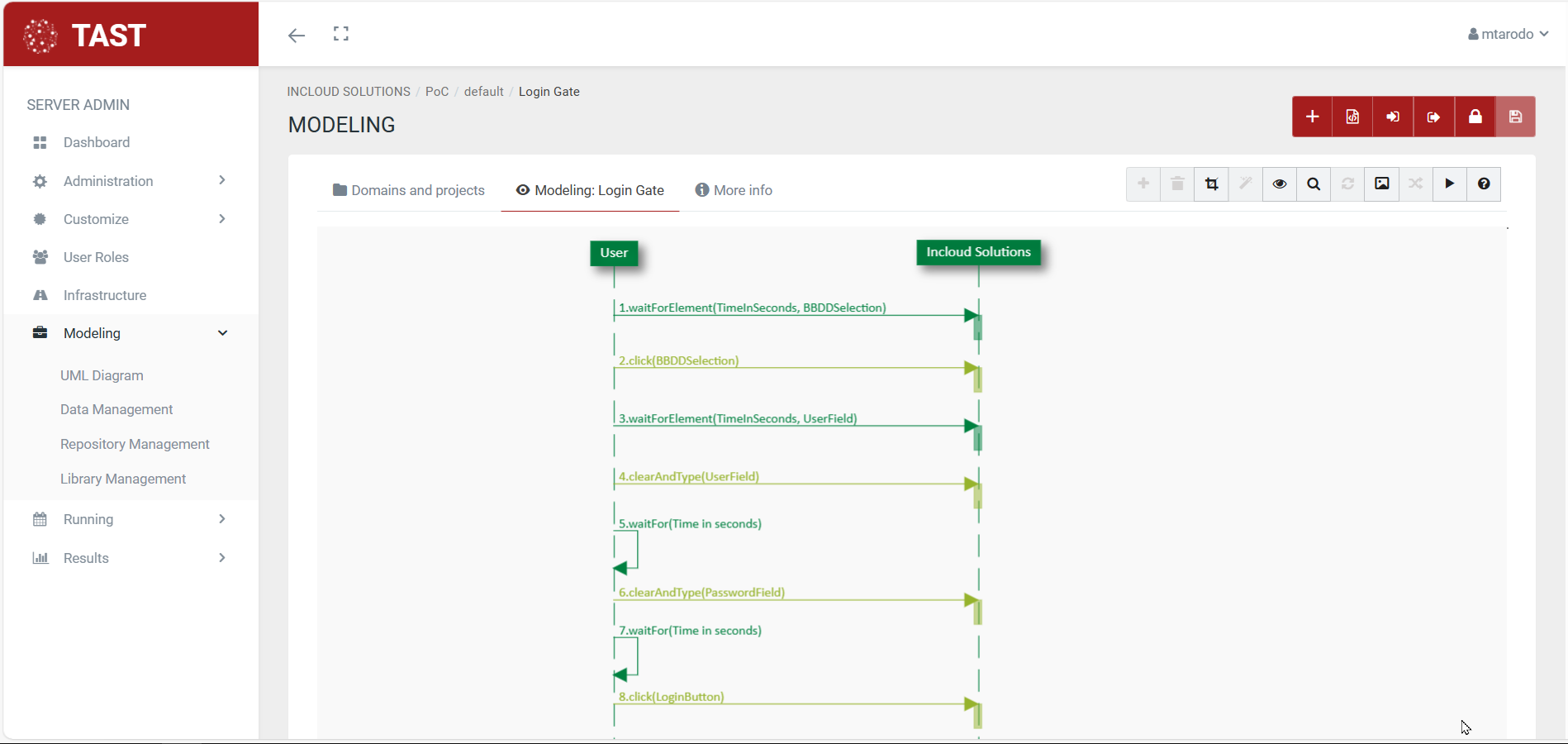Toggle fullscreen with the expand icon

(x=341, y=34)
